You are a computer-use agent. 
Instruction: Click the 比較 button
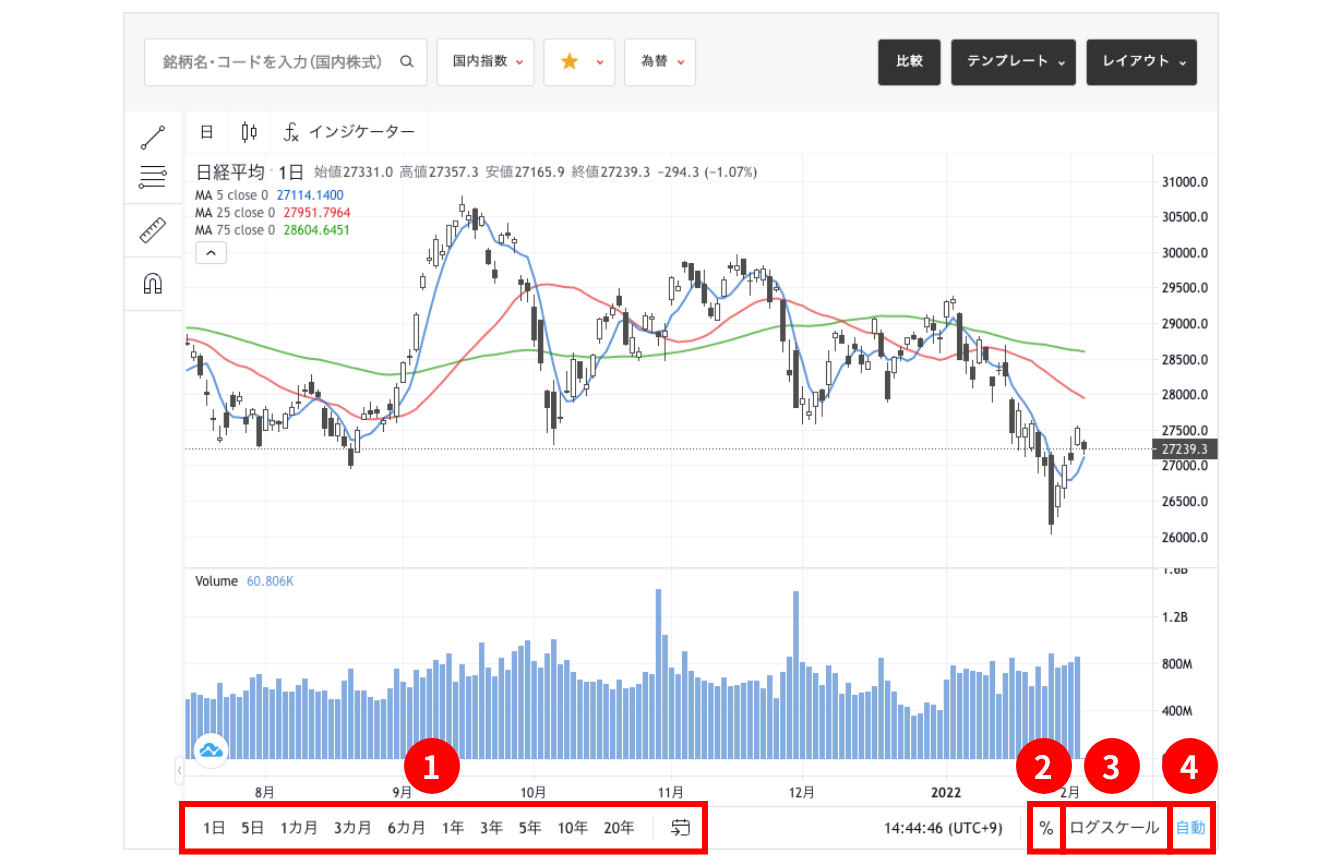909,61
